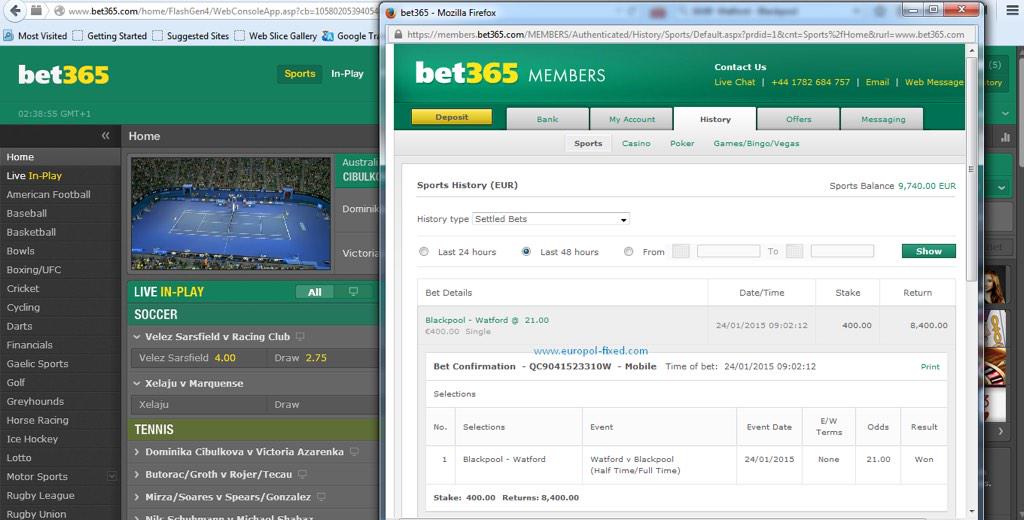Click popup window vertical scrollbar down arrow
This screenshot has height=520, width=1024.
click(x=971, y=512)
